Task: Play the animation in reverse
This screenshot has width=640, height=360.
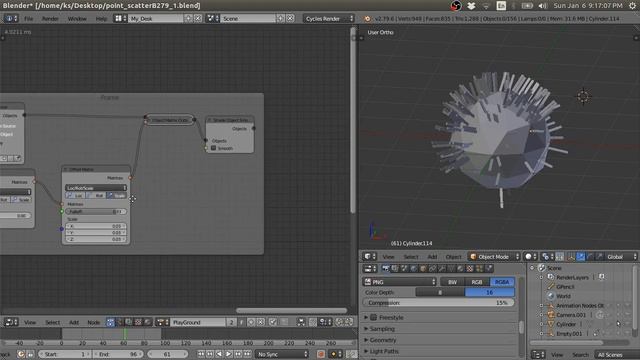Action: point(219,354)
